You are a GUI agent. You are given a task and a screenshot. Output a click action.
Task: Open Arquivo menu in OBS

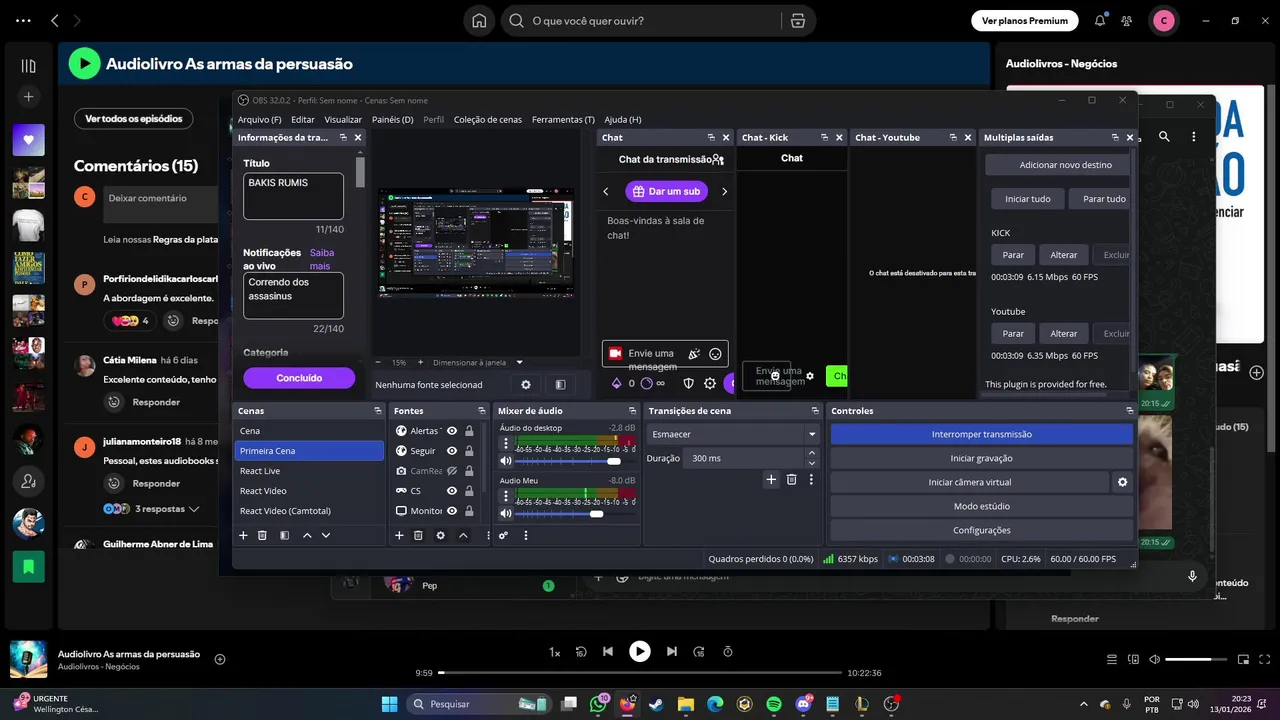coord(259,119)
